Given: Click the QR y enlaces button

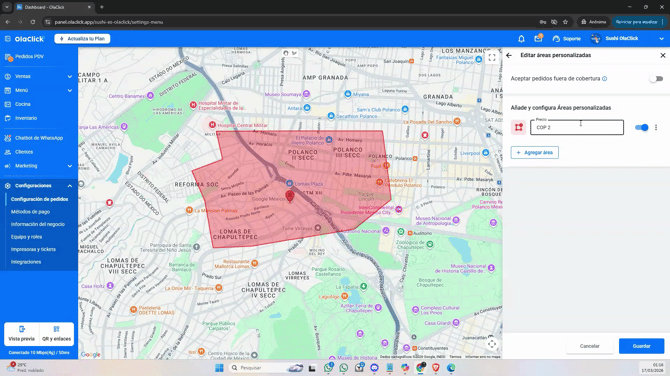Looking at the screenshot, I should tap(56, 334).
